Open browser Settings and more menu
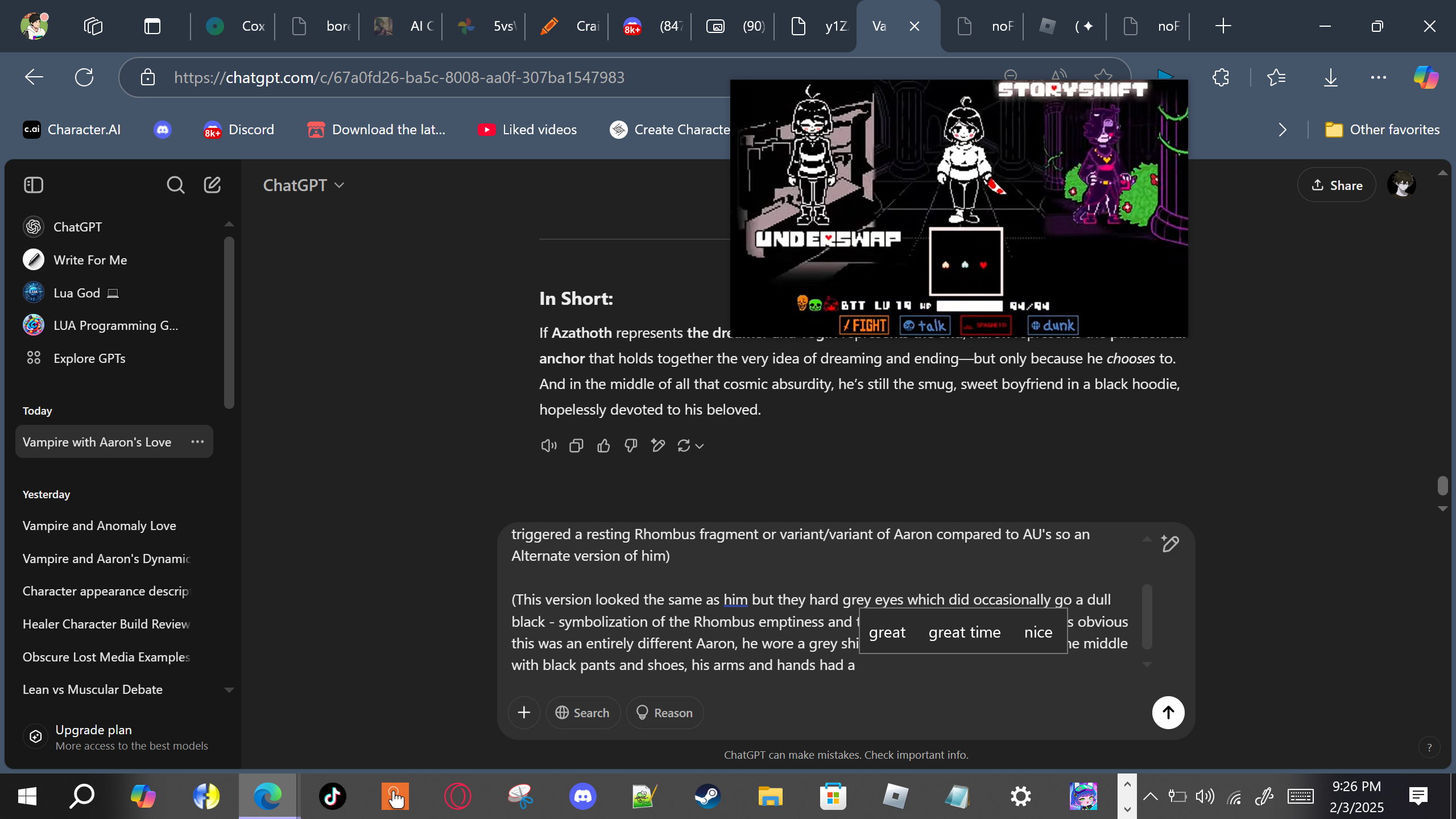This screenshot has width=1456, height=819. click(x=1379, y=77)
